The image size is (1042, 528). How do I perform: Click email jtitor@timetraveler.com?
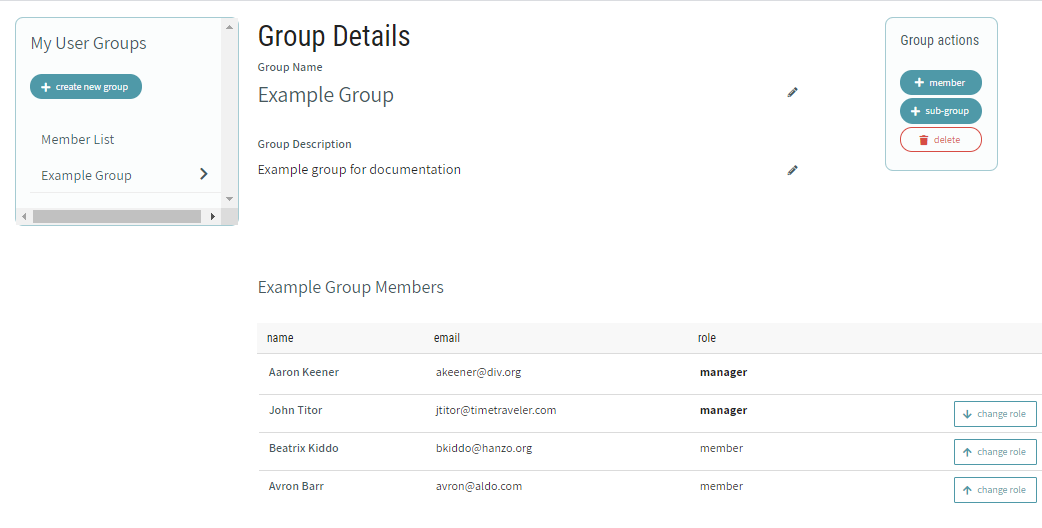pos(496,410)
